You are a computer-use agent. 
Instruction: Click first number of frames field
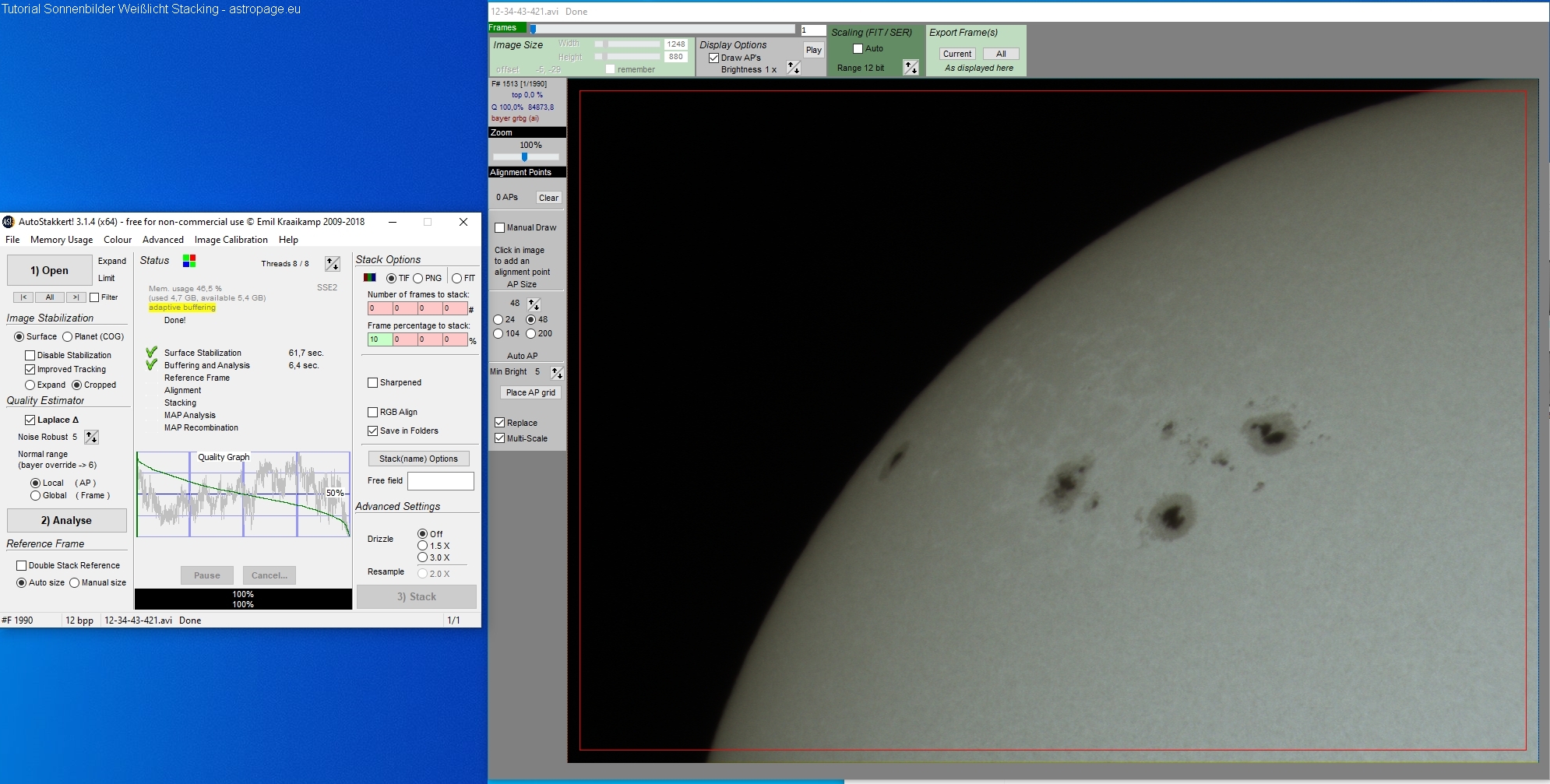click(x=380, y=308)
